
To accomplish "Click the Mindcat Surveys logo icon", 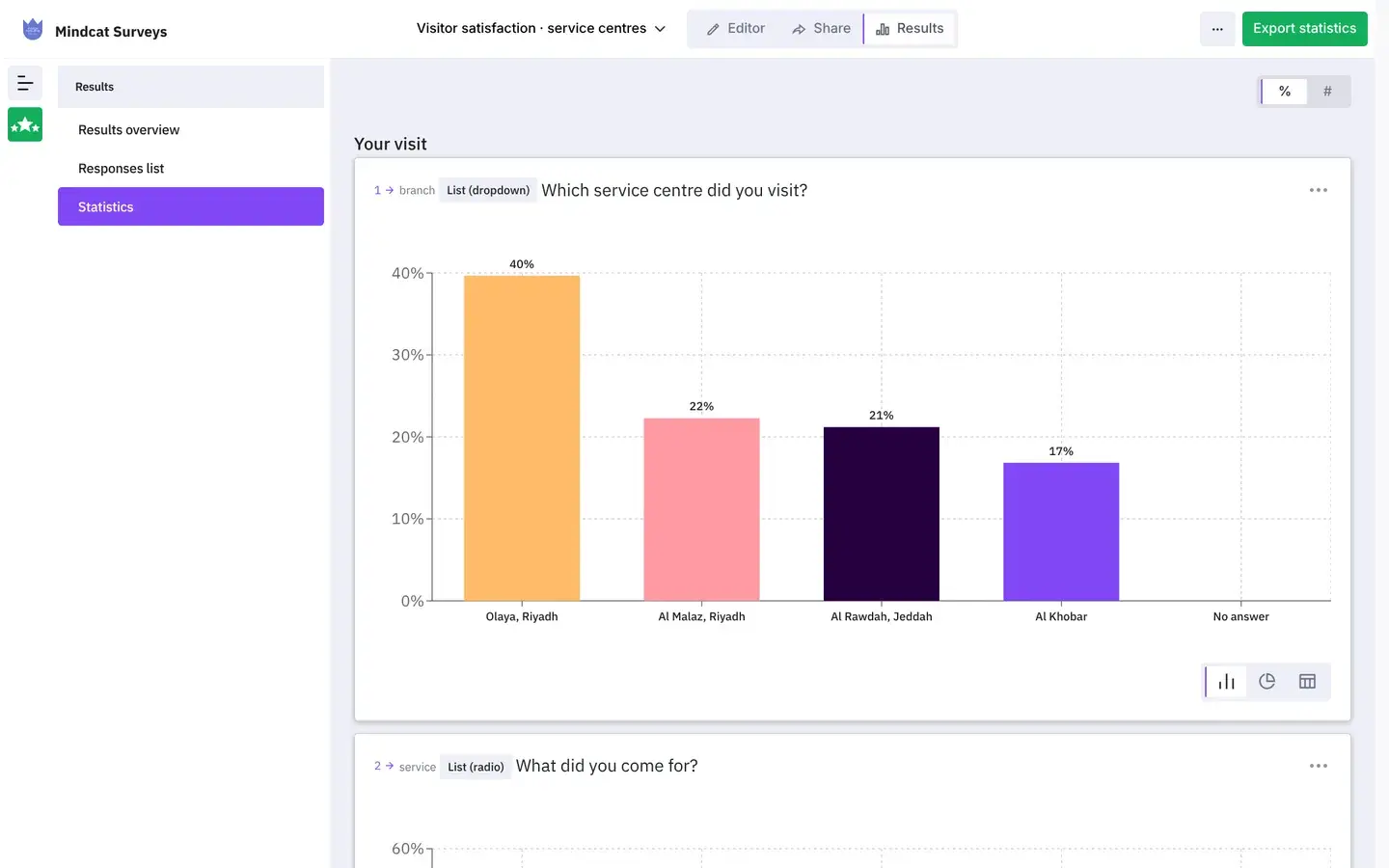I will 33,29.
